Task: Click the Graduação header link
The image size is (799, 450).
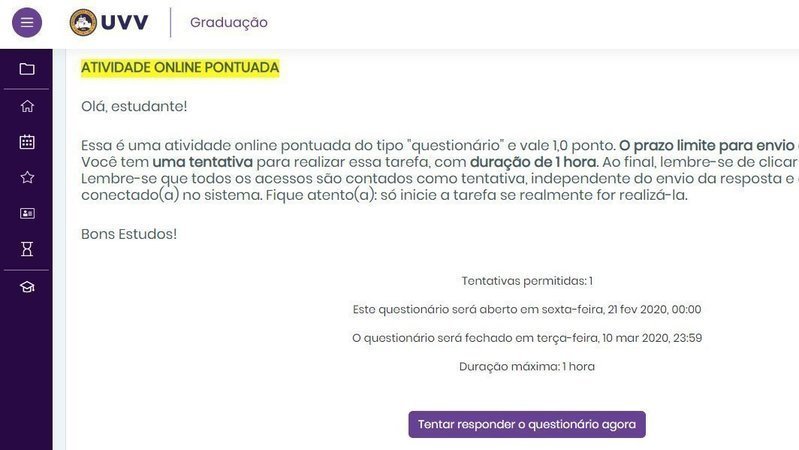Action: 229,22
